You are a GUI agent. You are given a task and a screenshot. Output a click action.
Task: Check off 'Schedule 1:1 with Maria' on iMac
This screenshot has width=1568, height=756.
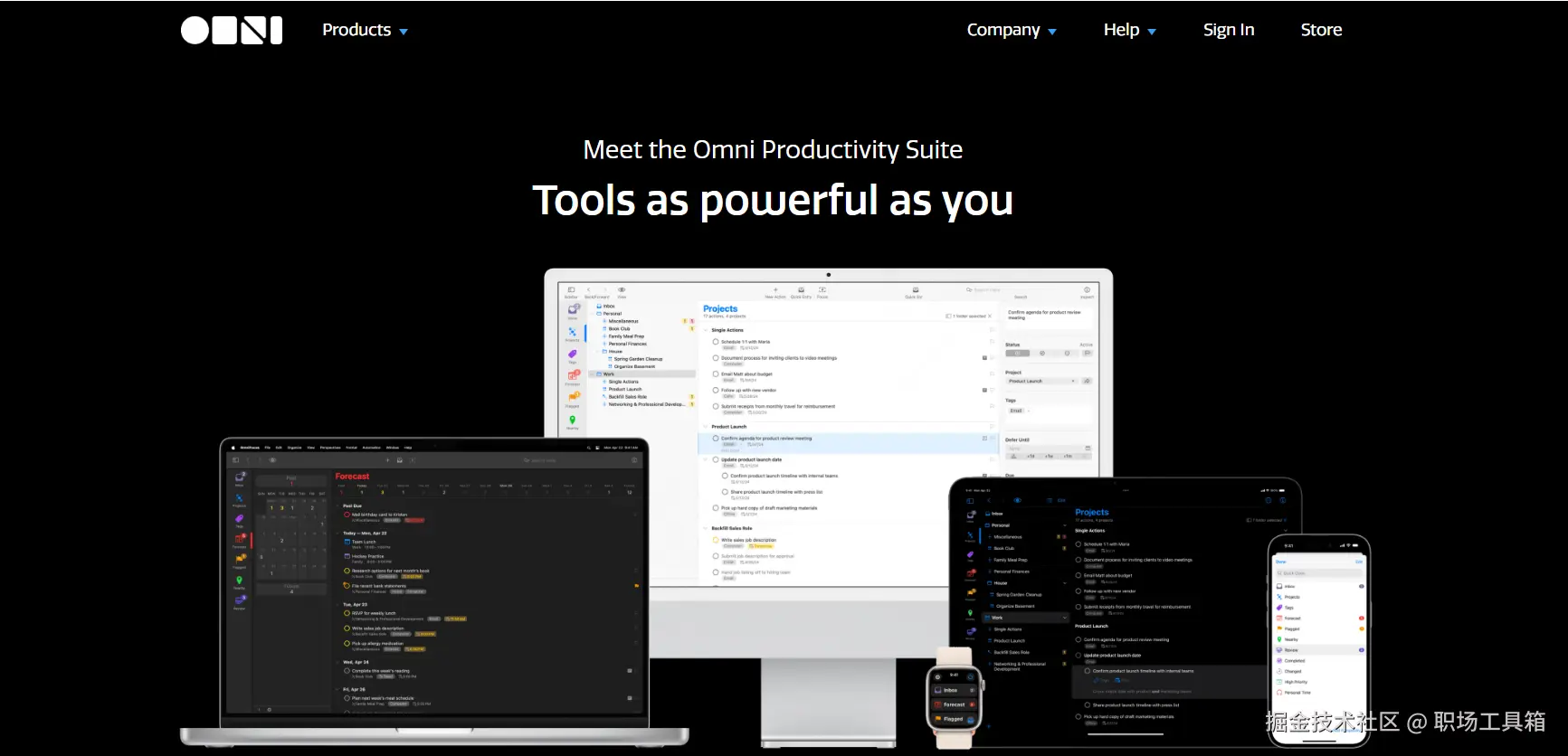pos(716,342)
